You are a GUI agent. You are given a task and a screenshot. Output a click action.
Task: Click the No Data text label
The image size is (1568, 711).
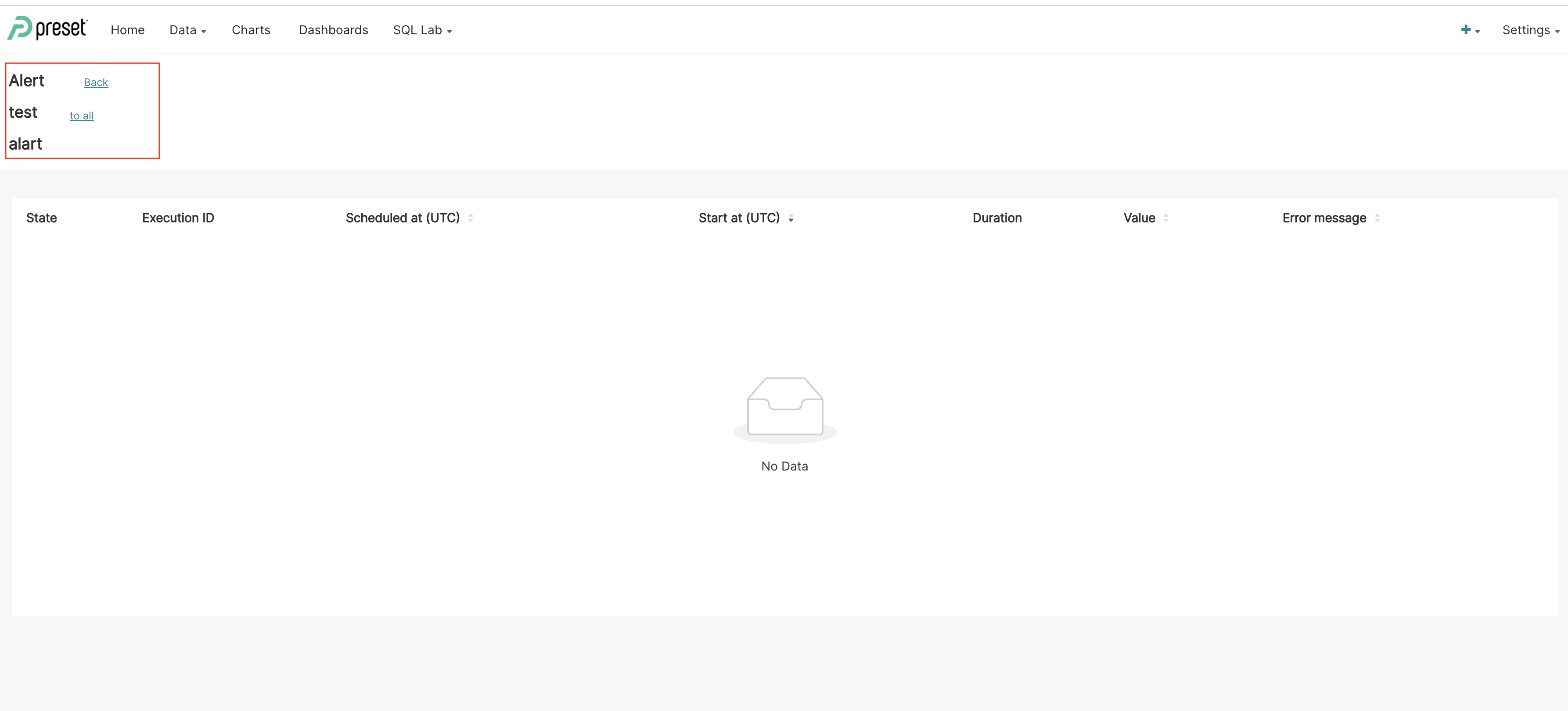click(x=784, y=466)
